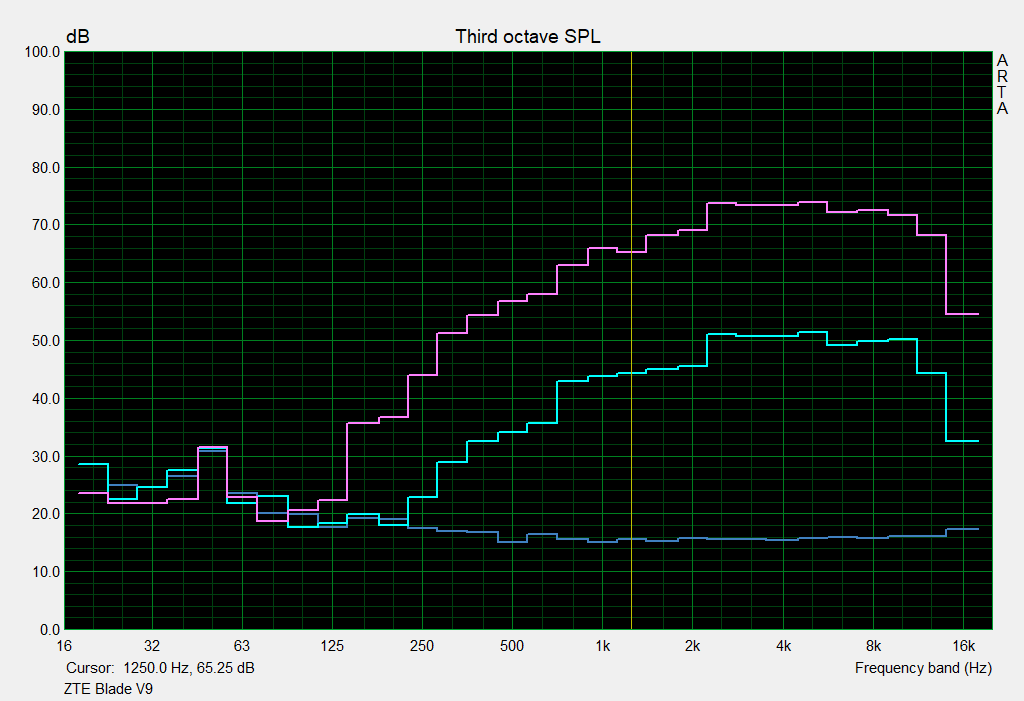Viewport: 1024px width, 701px height.
Task: Click the '4k' frequency axis label
Action: coord(783,646)
